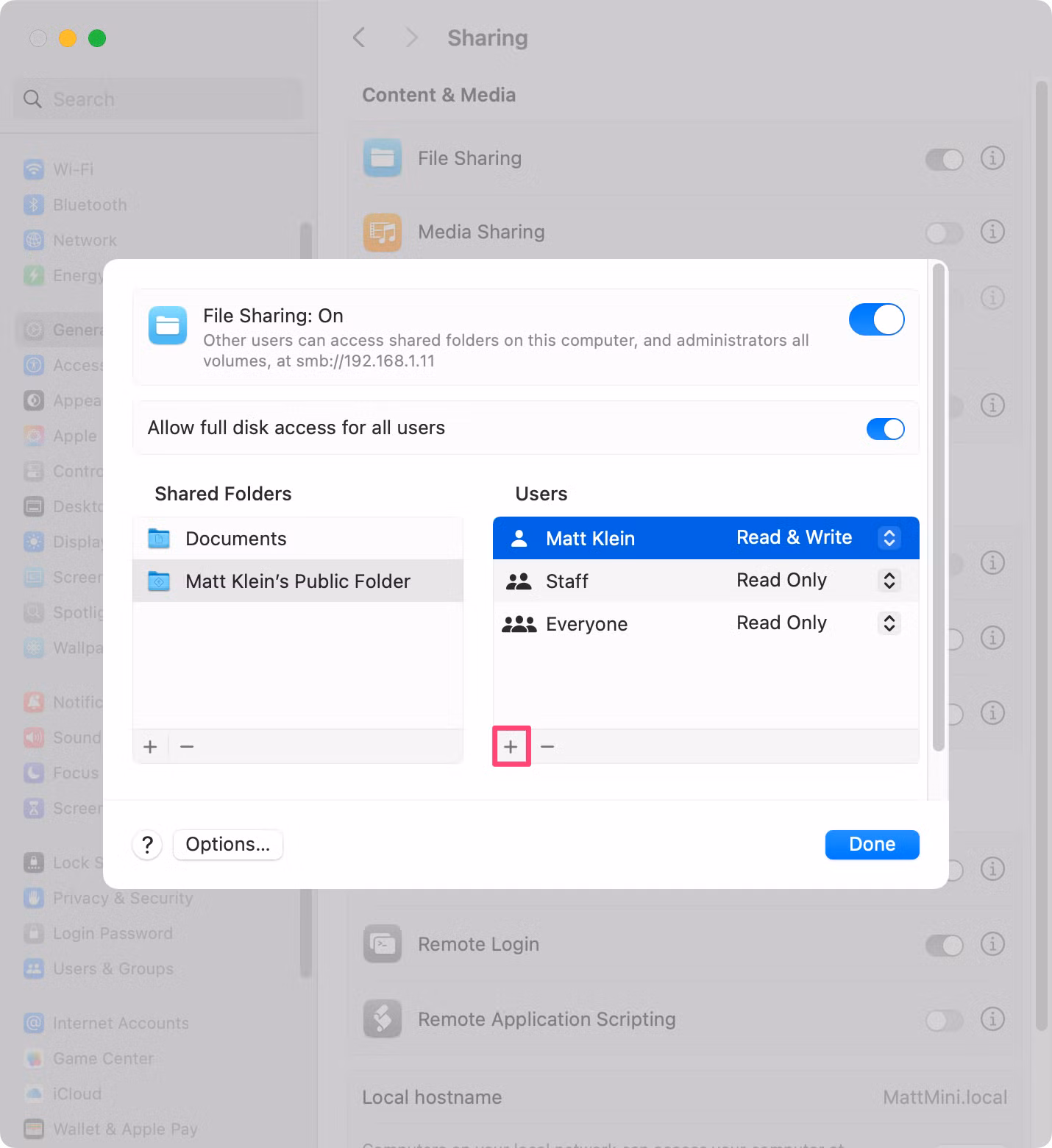Click the search magnifier icon in the sidebar

[32, 99]
